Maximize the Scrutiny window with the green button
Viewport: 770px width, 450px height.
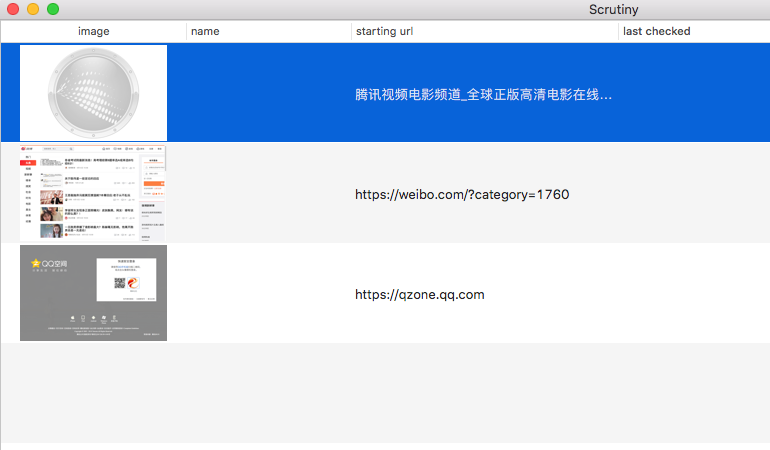coord(53,9)
